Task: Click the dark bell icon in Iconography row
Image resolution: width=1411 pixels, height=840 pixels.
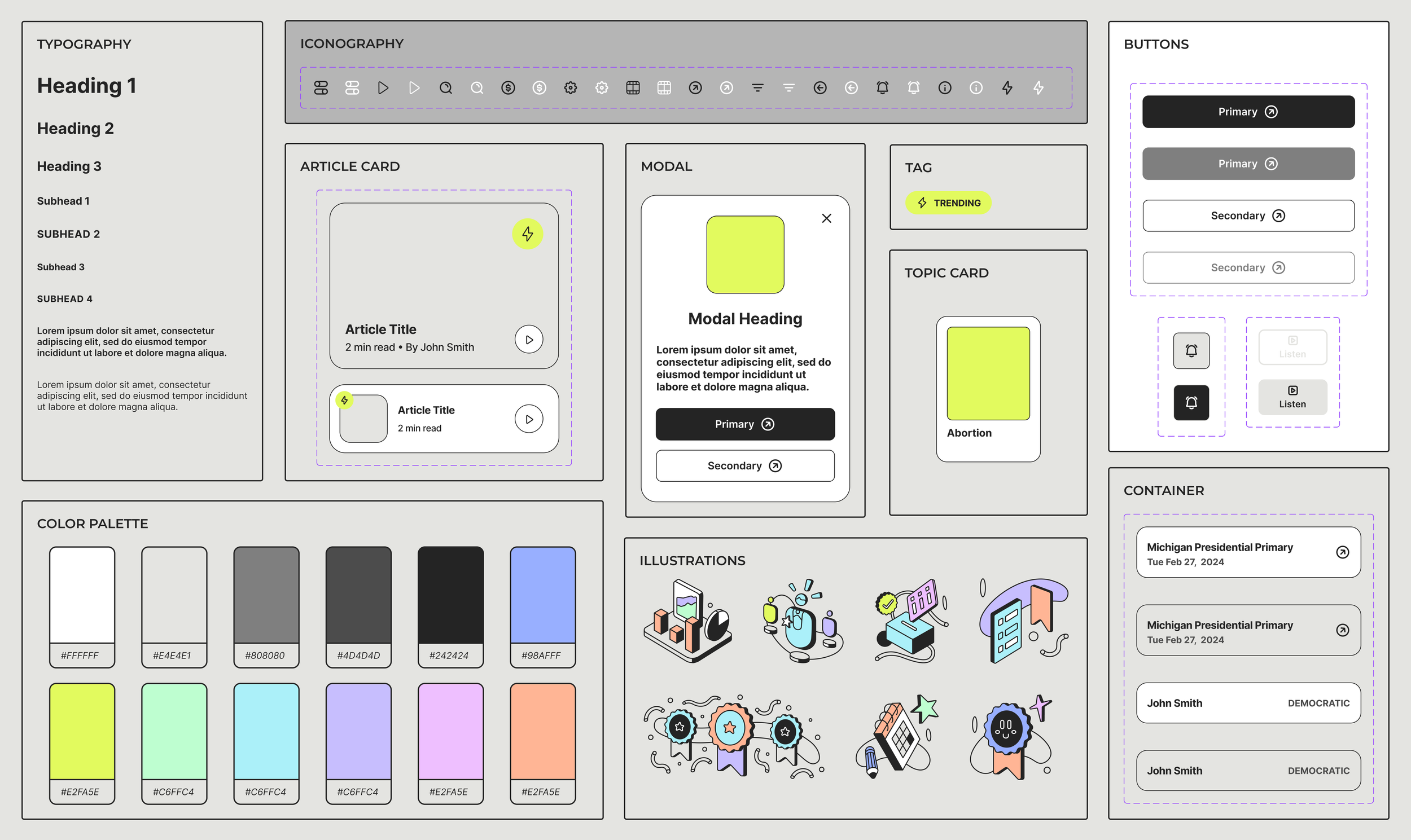Action: point(882,88)
